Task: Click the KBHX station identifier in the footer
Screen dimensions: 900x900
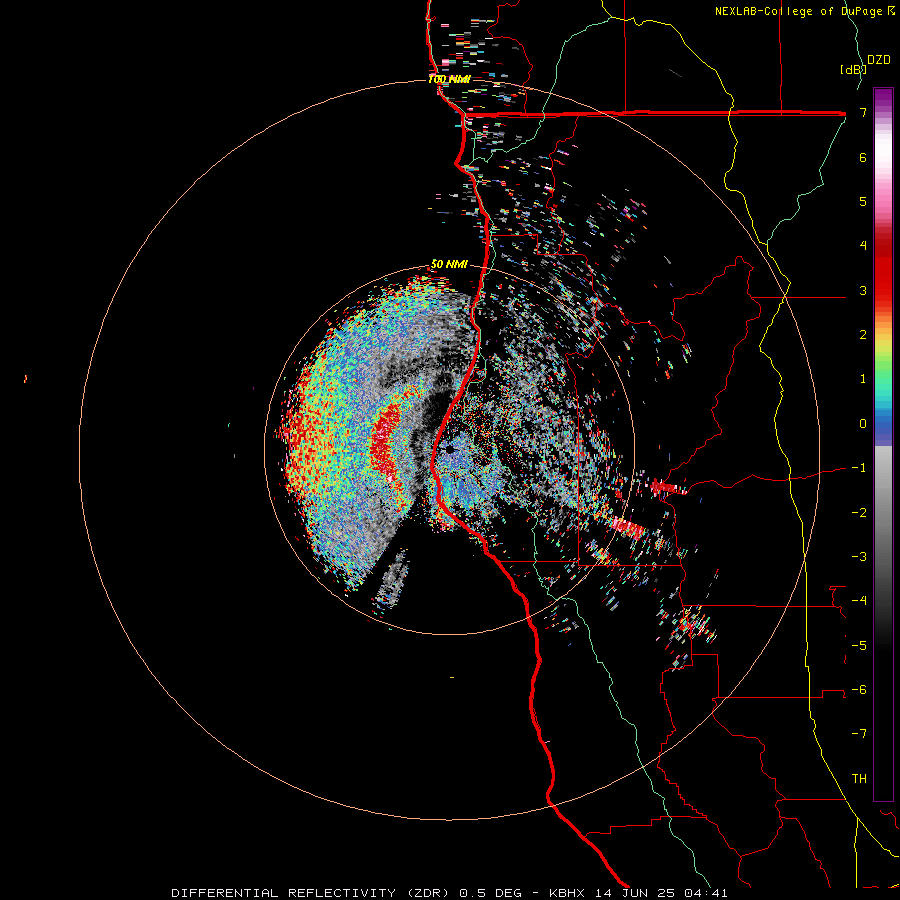Action: click(x=567, y=893)
